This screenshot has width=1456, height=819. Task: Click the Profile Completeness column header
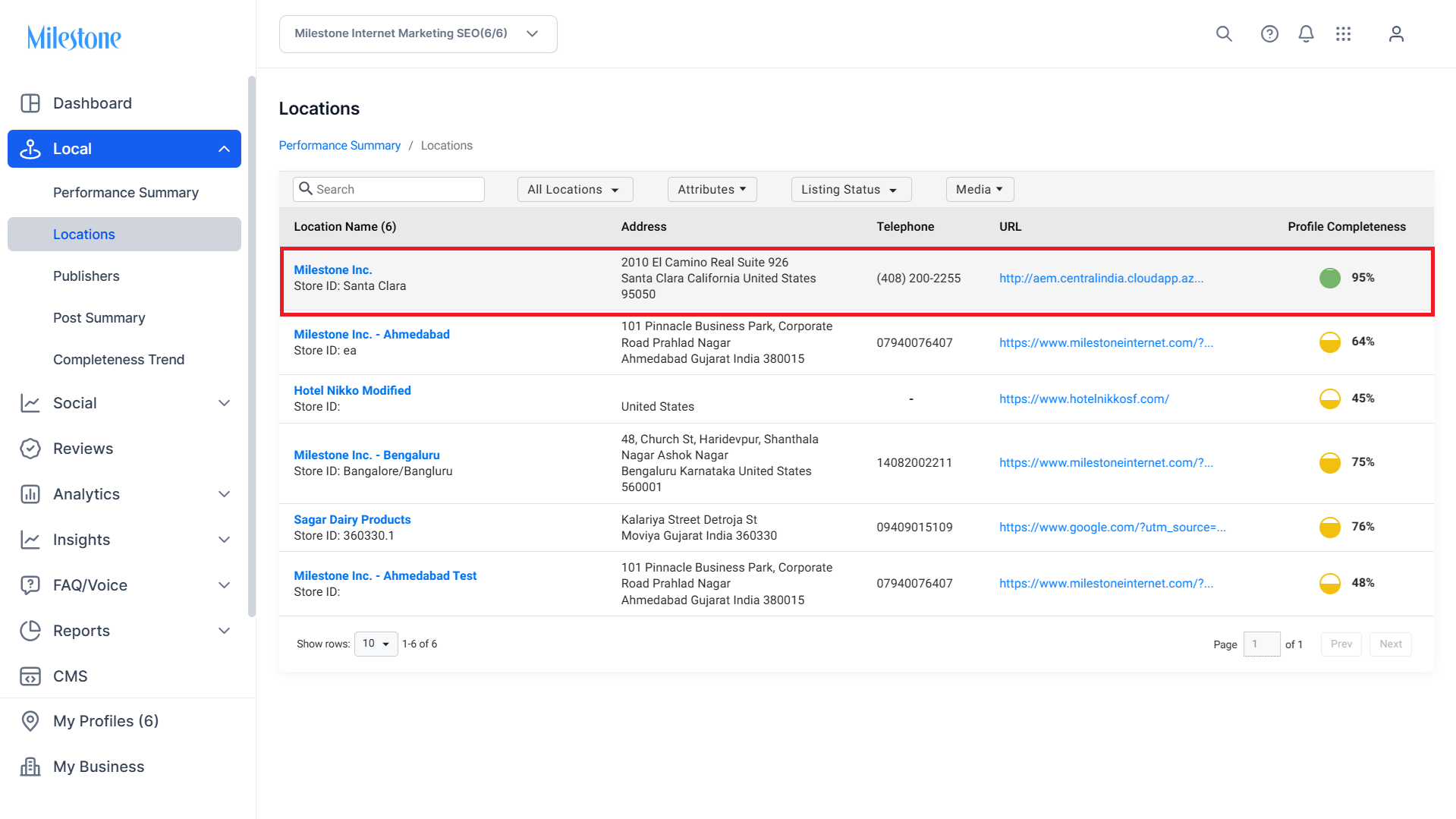point(1347,227)
